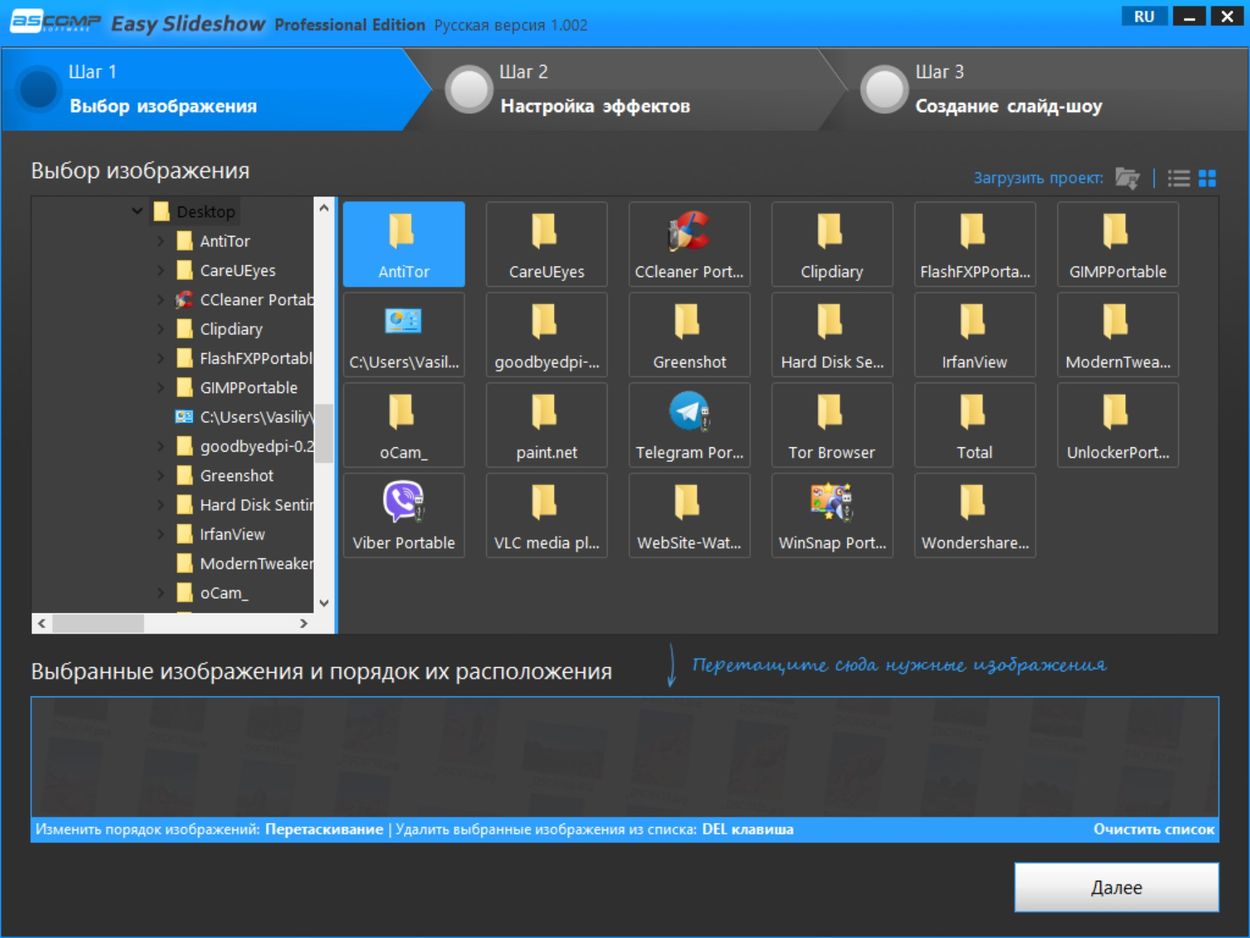Select the Tor Browser folder tile
The image size is (1250, 938).
(831, 424)
